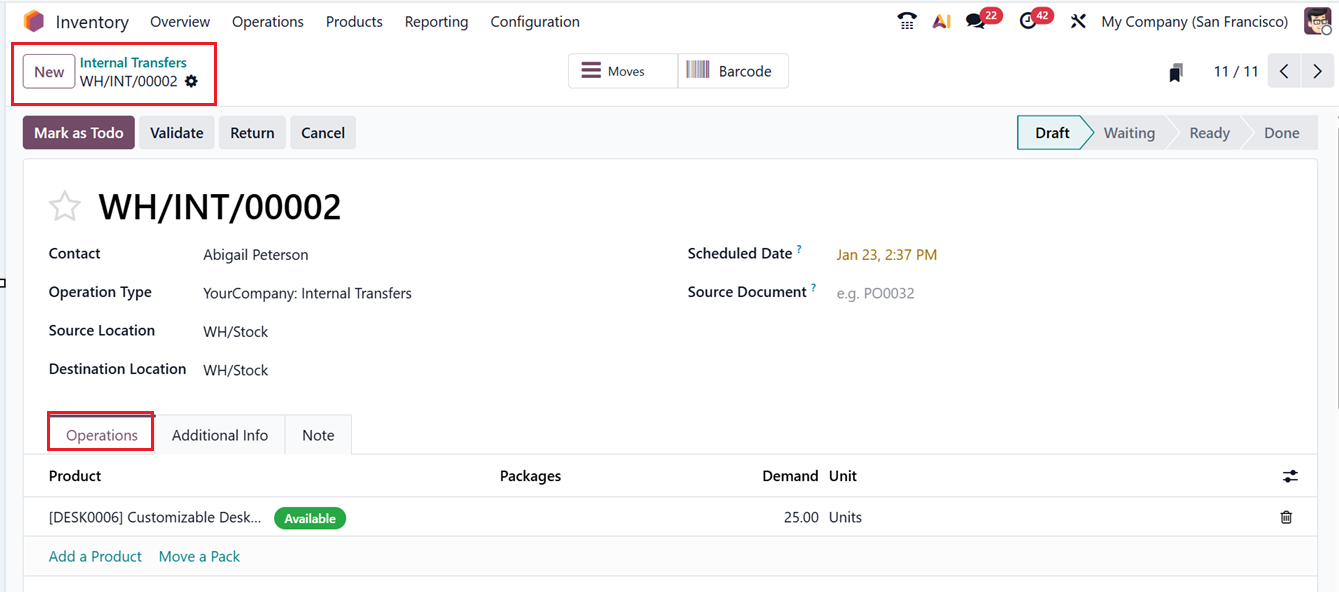Toggle optional columns in Operations list
This screenshot has width=1339, height=592.
[1290, 476]
